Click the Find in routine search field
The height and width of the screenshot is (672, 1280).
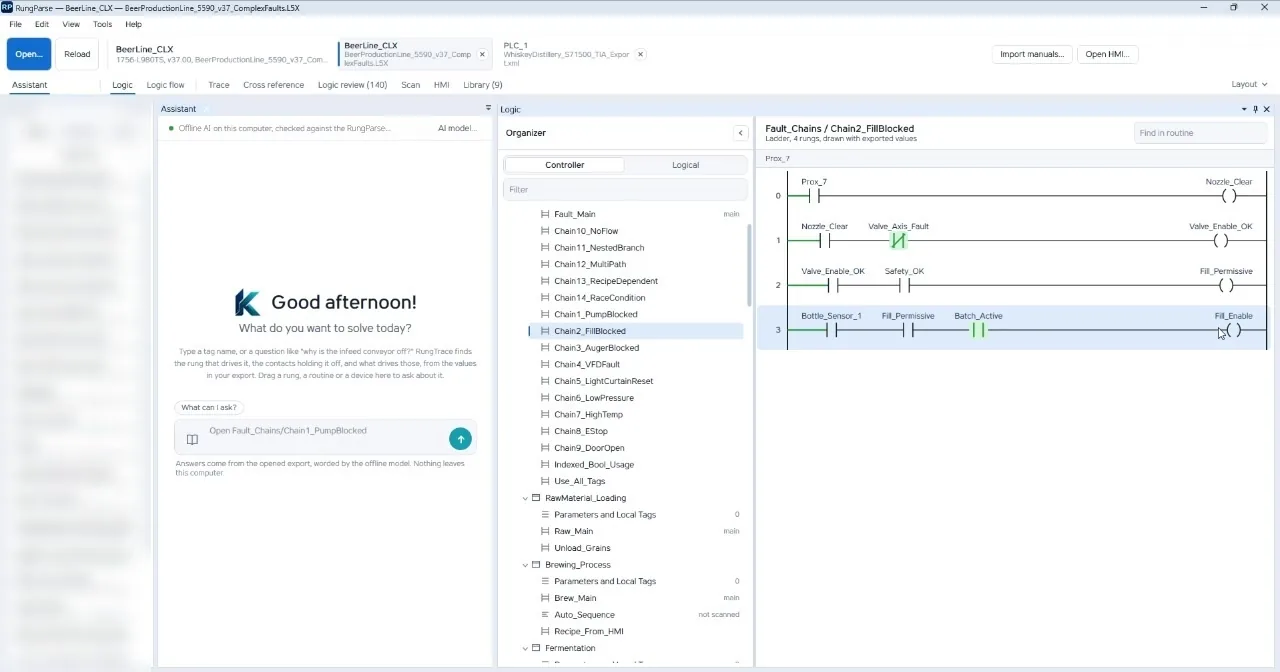click(x=1201, y=133)
